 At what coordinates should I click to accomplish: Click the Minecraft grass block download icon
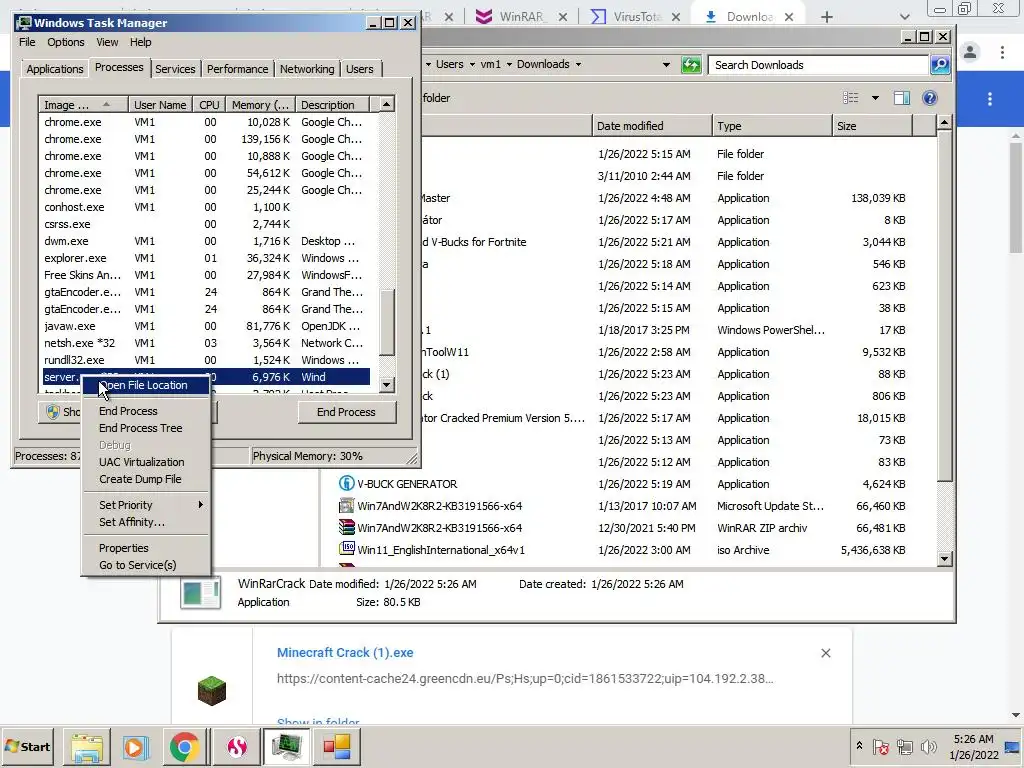[212, 690]
